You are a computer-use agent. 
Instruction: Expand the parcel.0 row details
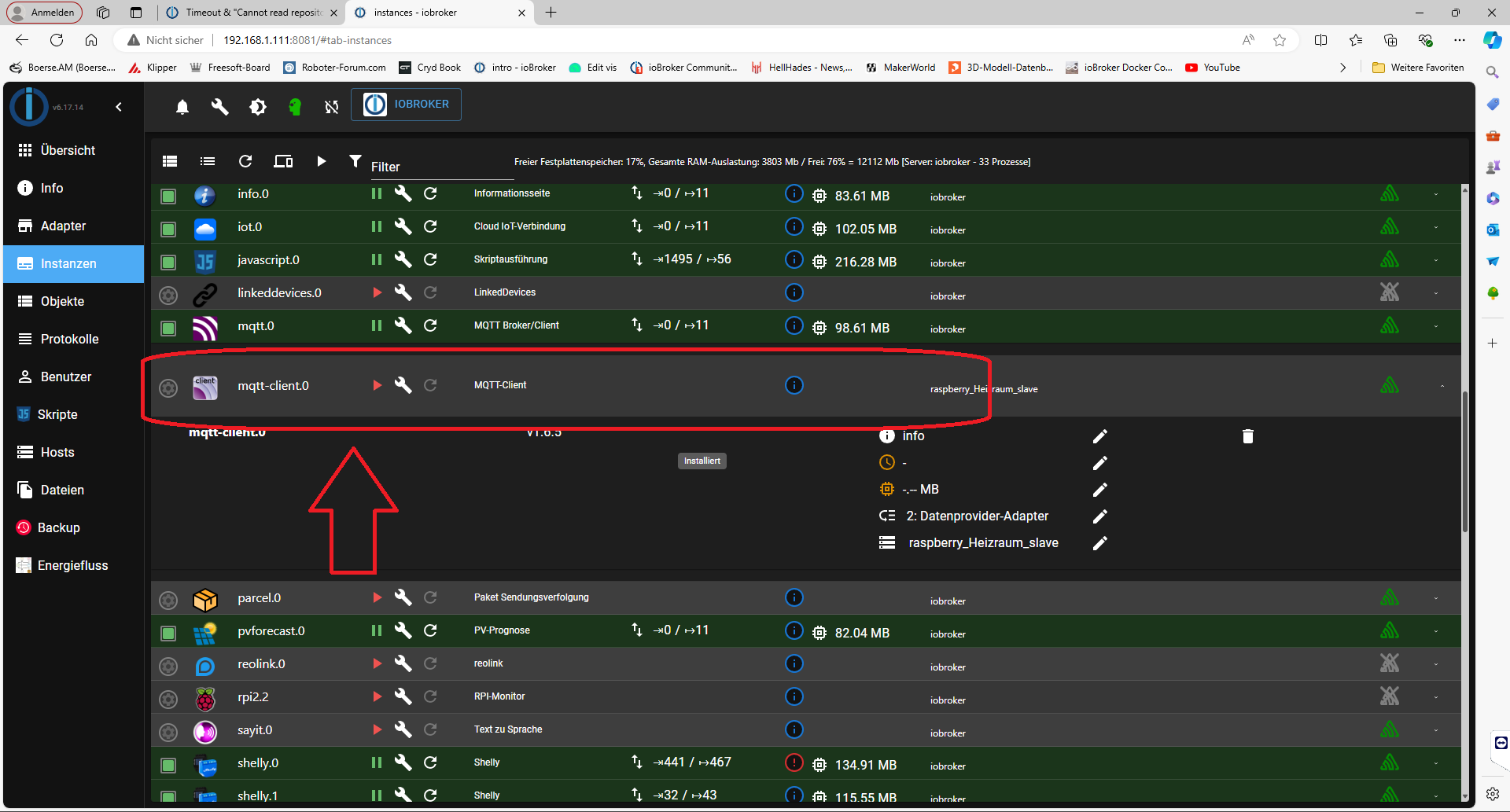tap(1436, 598)
